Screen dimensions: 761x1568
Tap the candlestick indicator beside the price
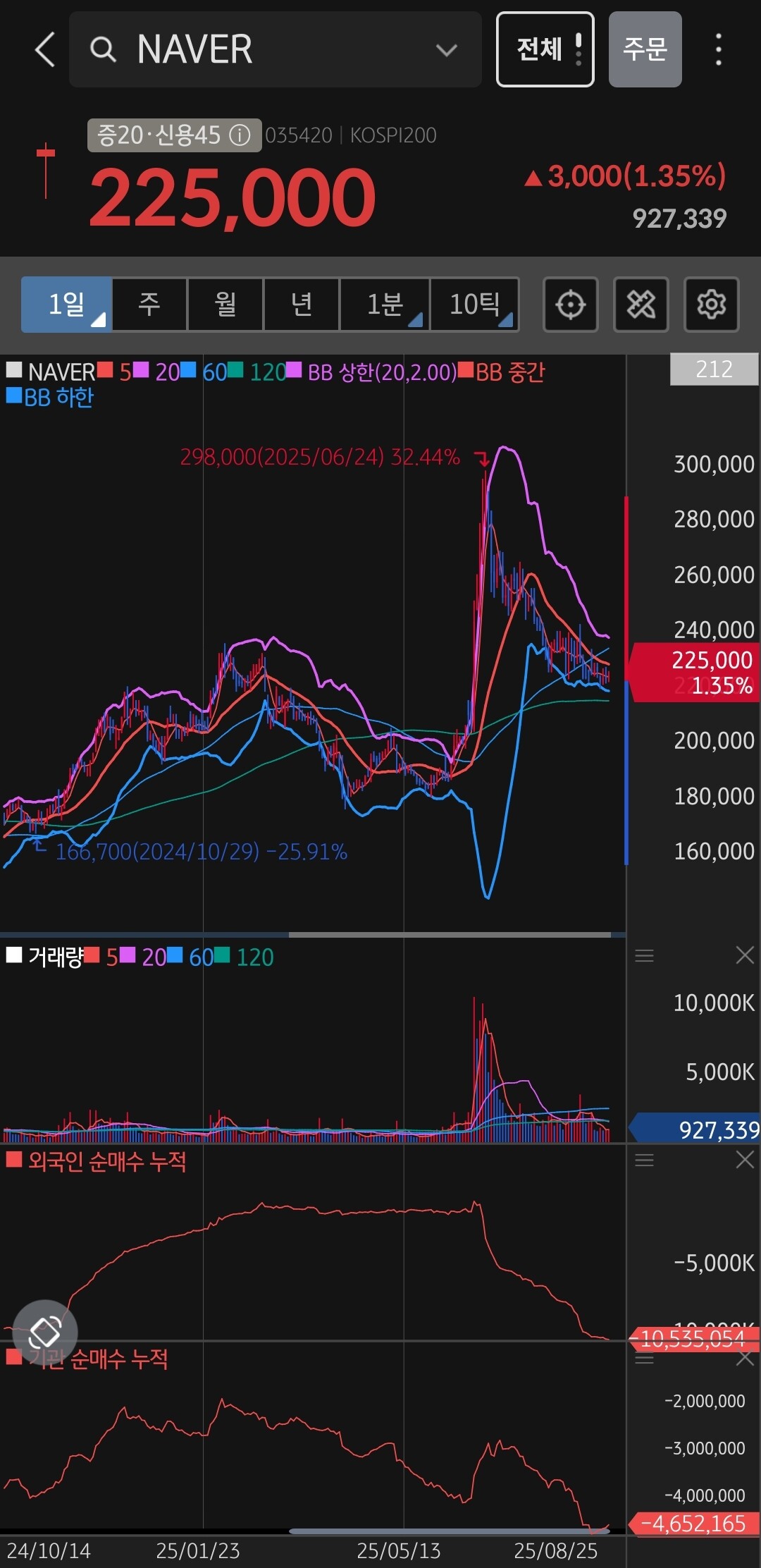pyautogui.click(x=46, y=171)
